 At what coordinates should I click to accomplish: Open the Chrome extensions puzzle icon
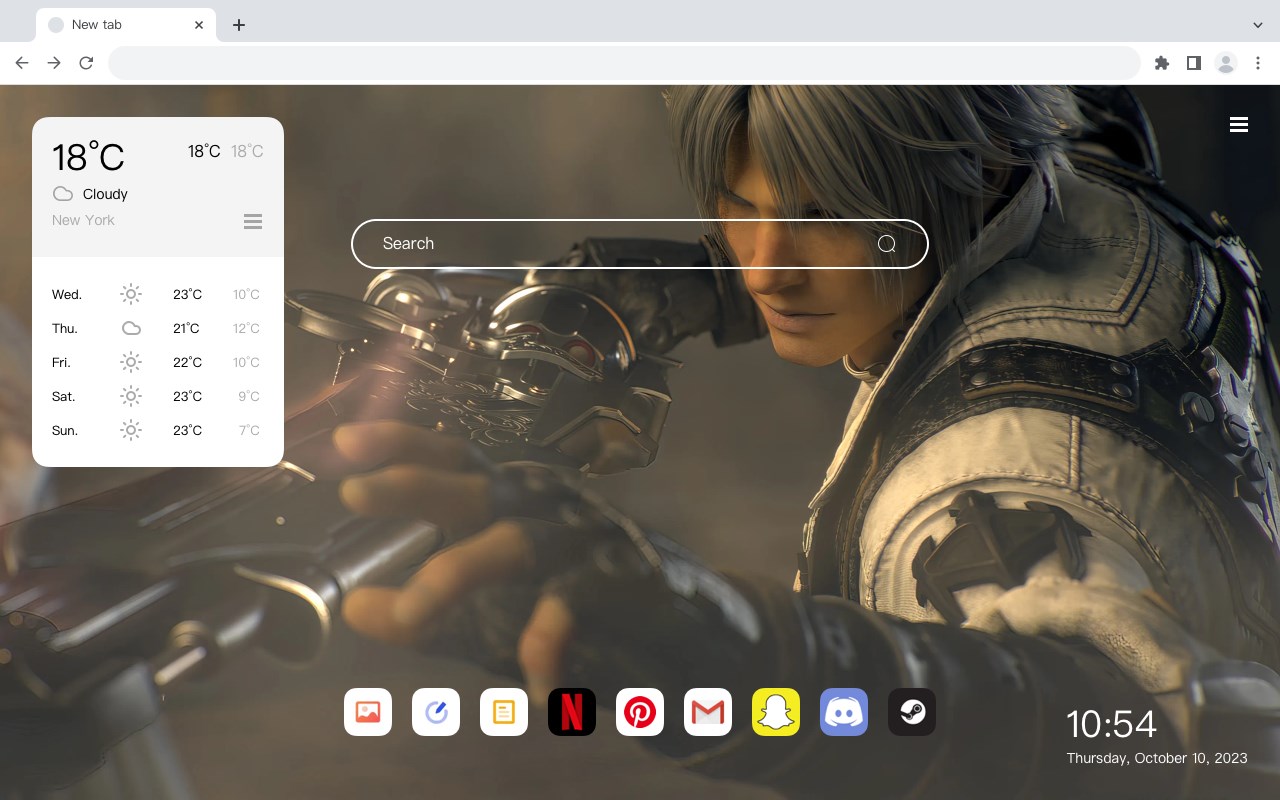1161,63
